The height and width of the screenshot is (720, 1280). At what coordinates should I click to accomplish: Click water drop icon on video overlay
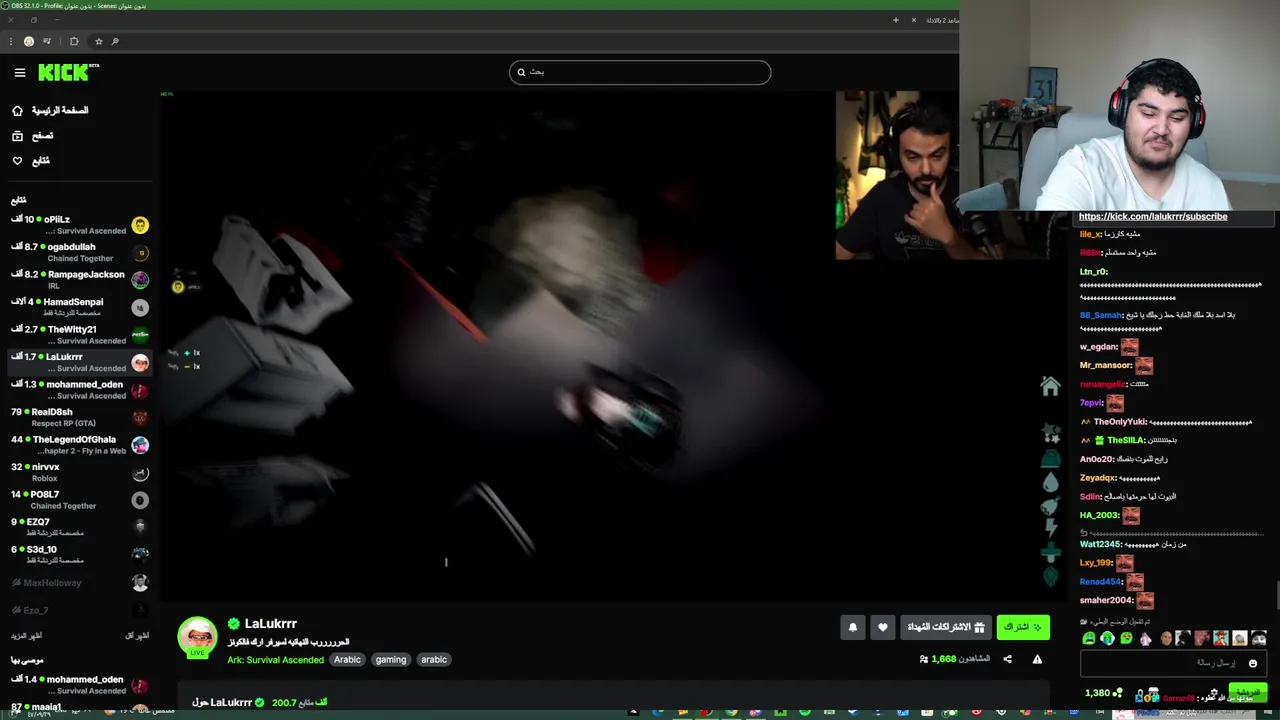[x=1050, y=482]
